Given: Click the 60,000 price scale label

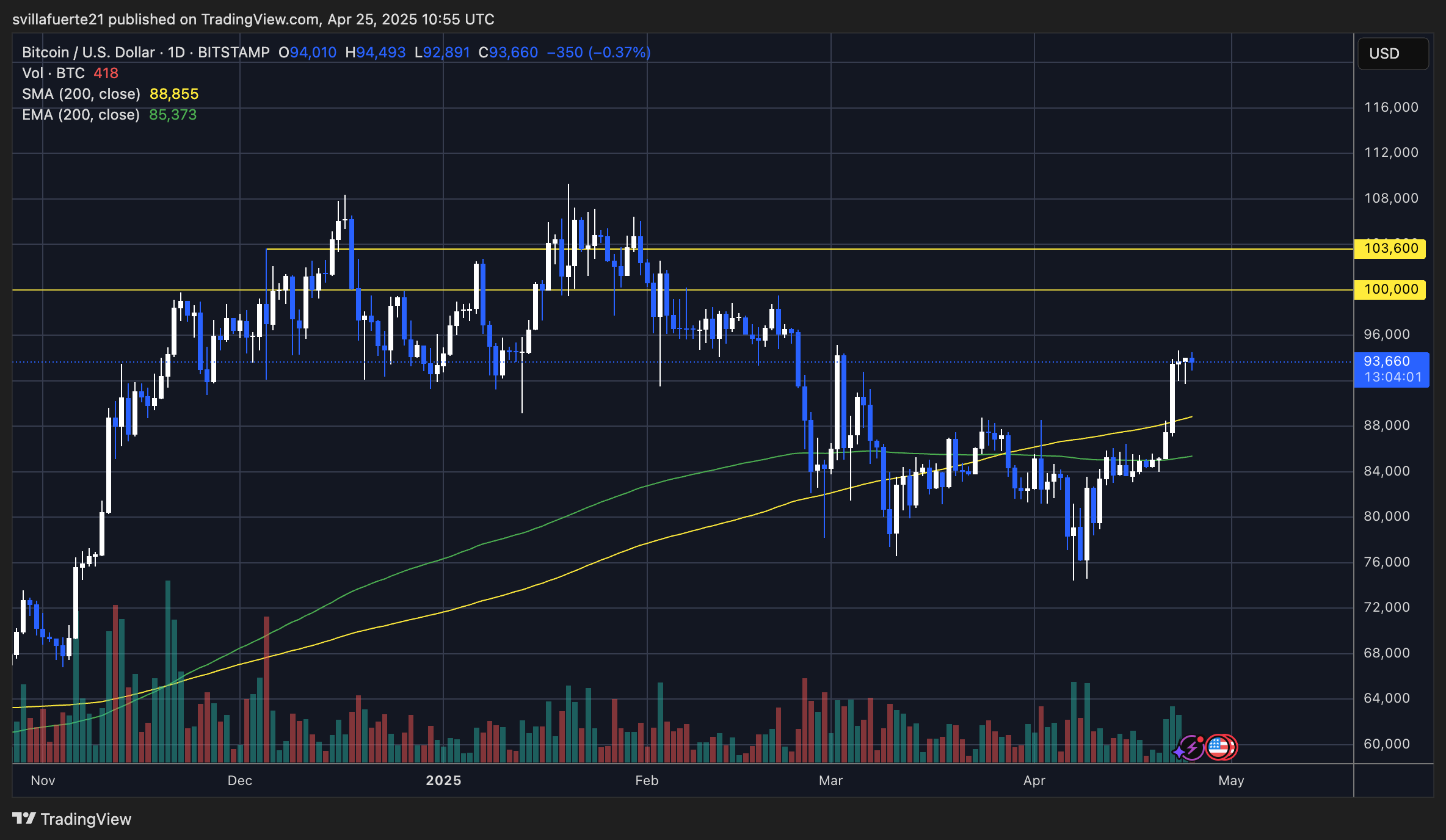Looking at the screenshot, I should pos(1387,744).
